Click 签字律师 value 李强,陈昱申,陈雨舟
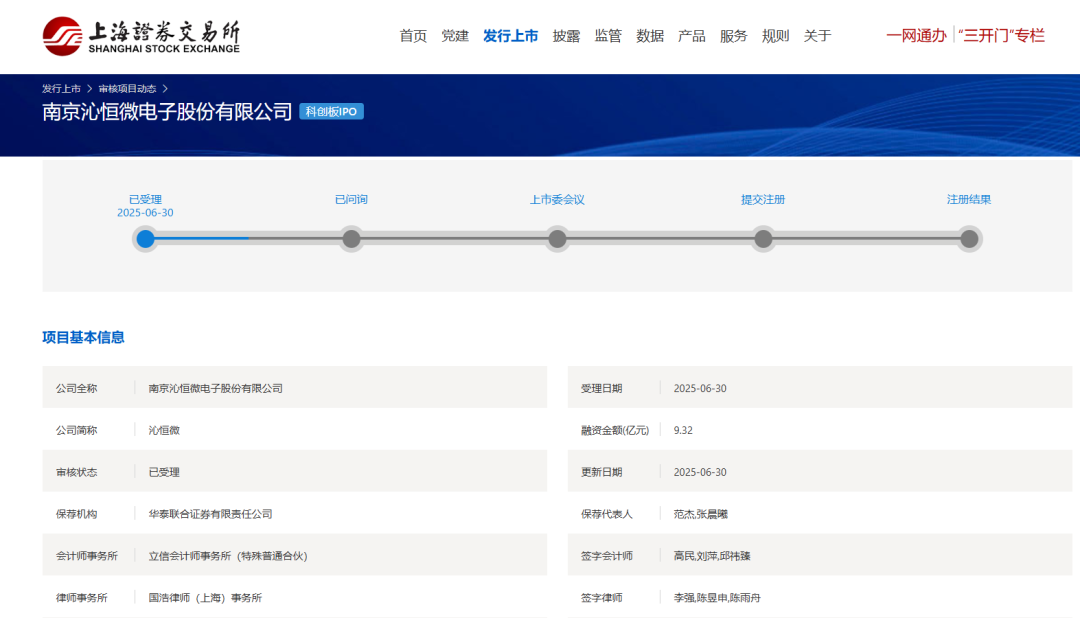The height and width of the screenshot is (618, 1080). point(717,598)
